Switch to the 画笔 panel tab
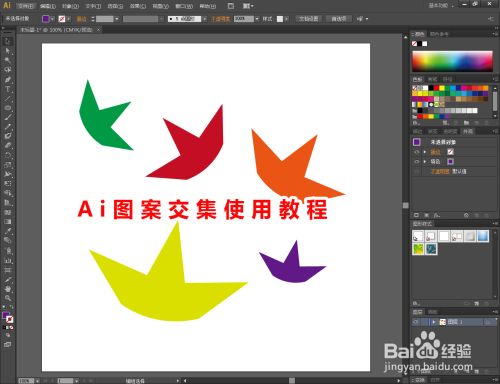Viewport: 500px width, 384px height. [432, 79]
